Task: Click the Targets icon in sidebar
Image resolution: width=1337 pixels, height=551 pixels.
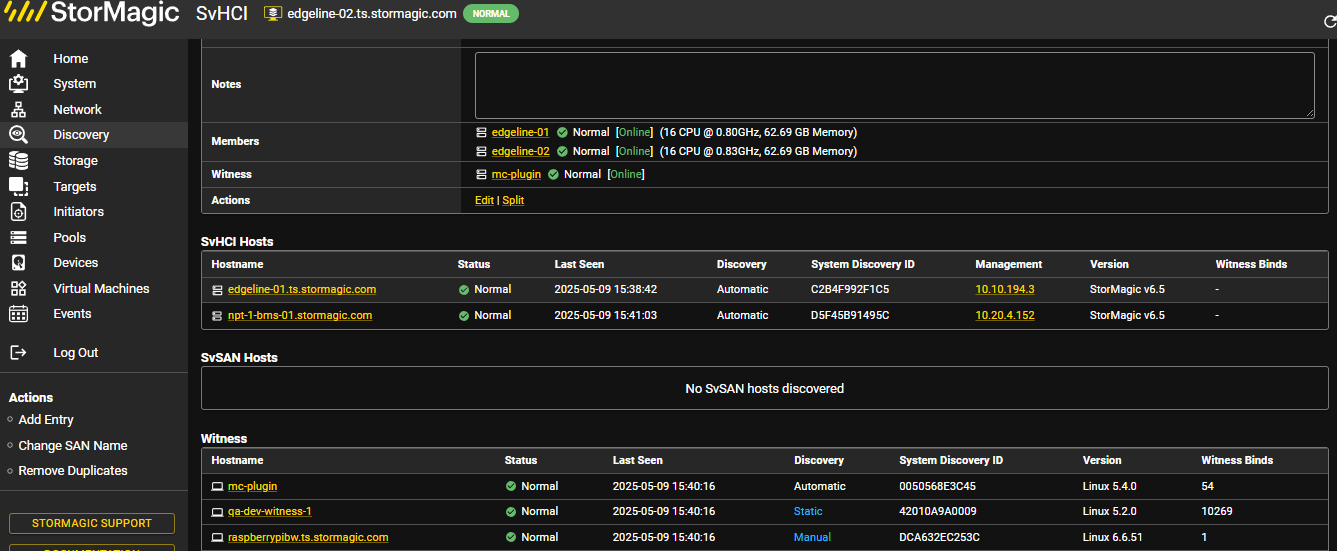Action: (18, 186)
